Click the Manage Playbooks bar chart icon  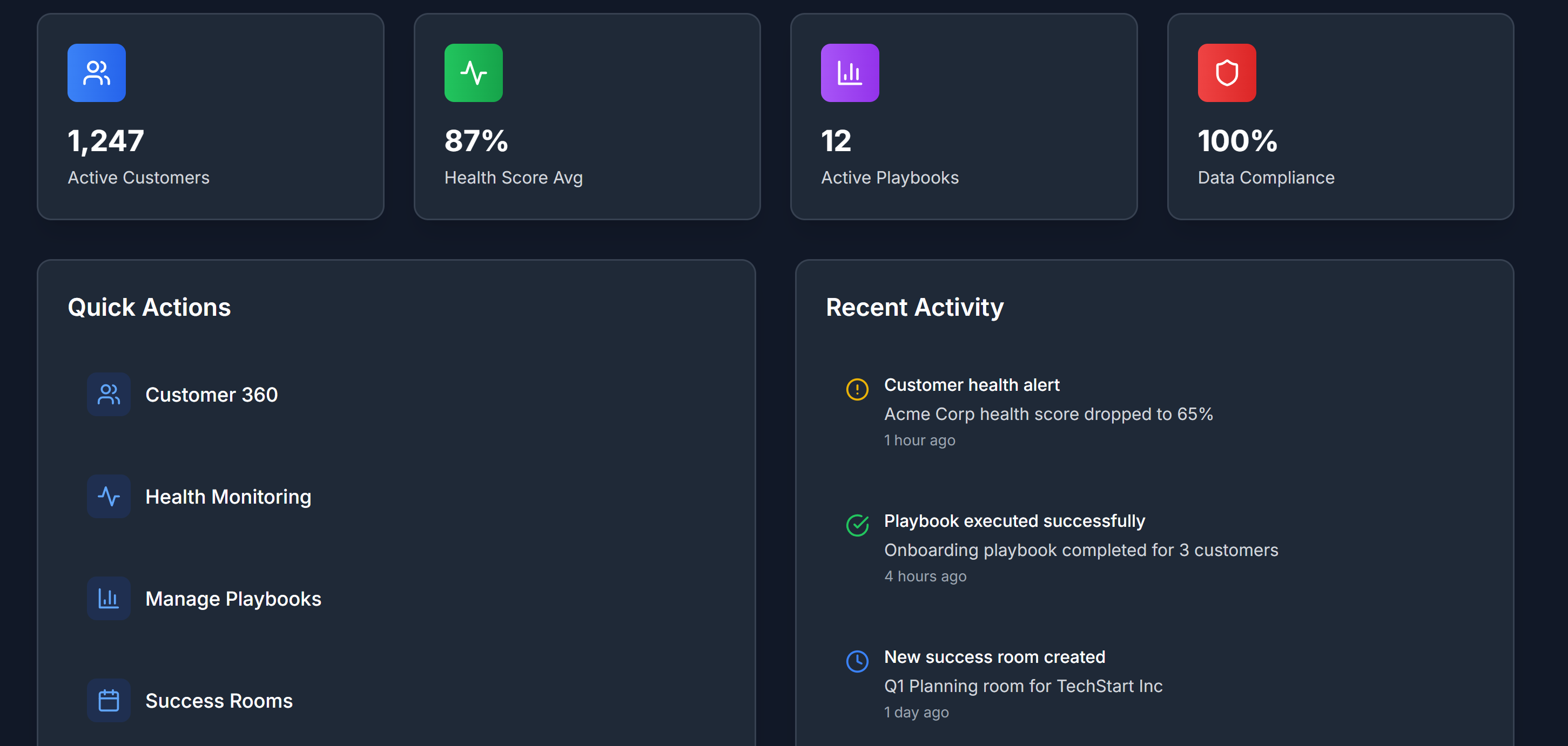click(x=109, y=598)
